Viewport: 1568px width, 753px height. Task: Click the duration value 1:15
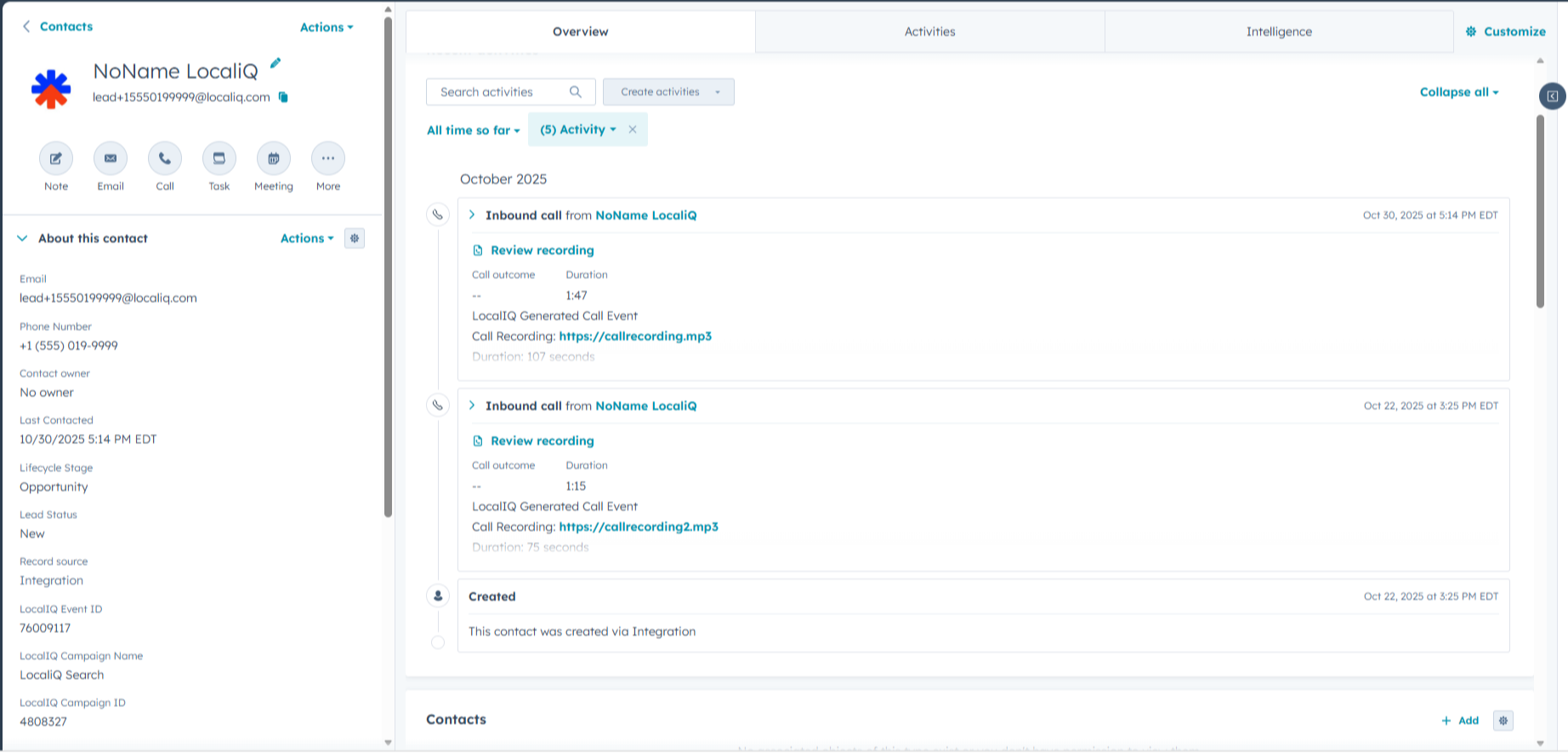(x=576, y=486)
